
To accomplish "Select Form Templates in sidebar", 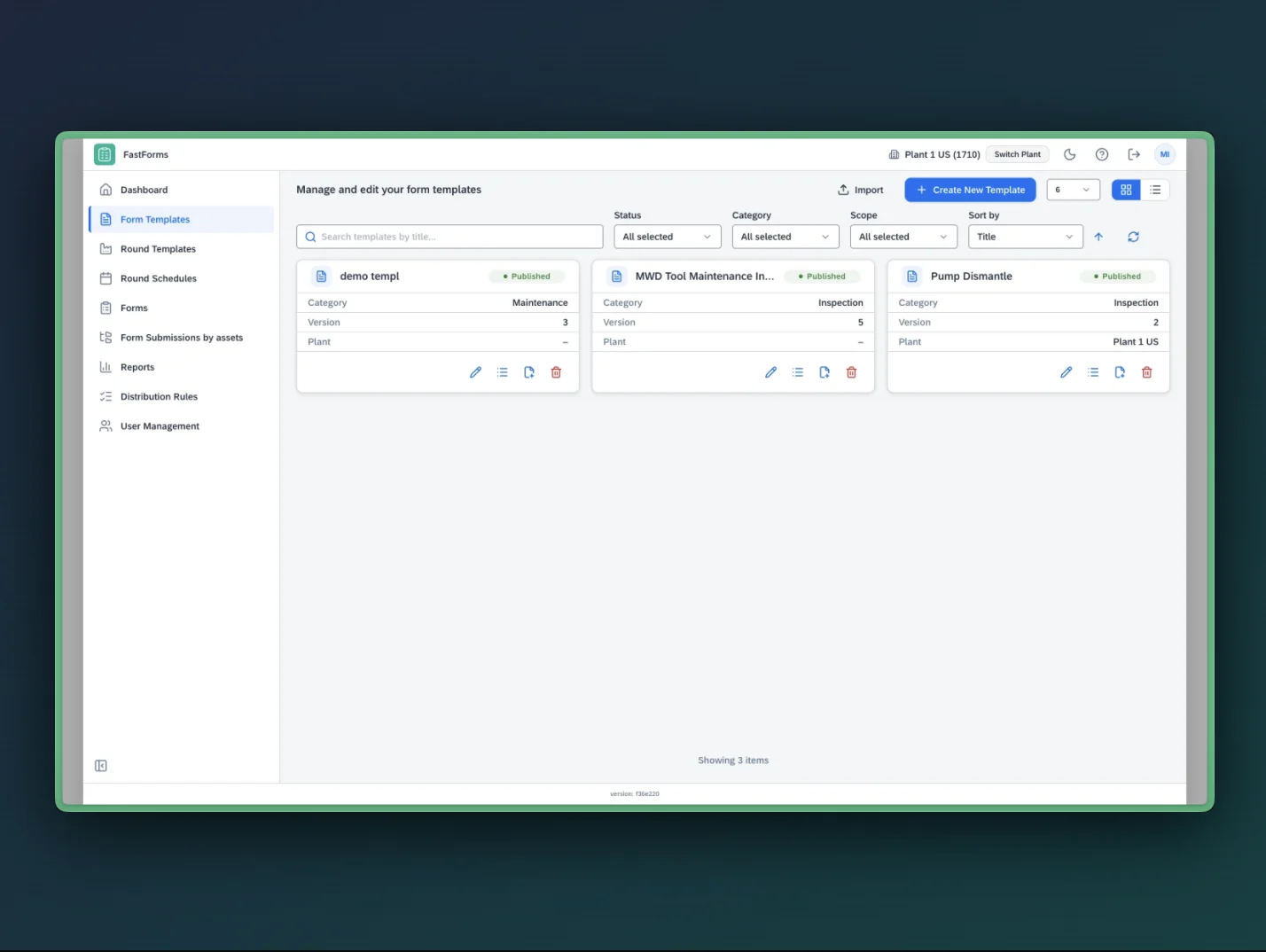I will tap(181, 220).
